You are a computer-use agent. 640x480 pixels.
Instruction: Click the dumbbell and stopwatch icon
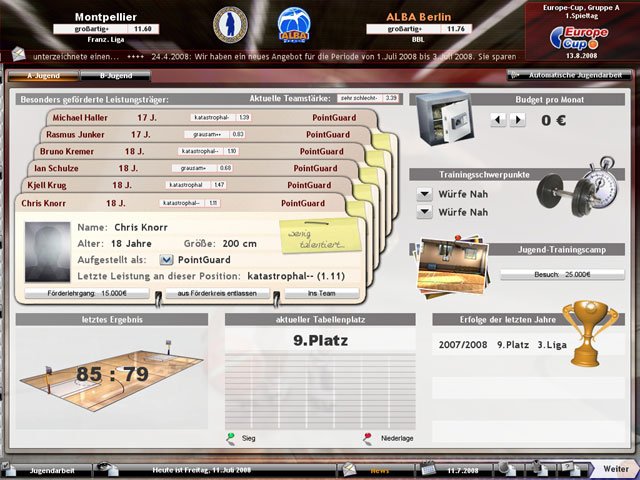tap(576, 187)
